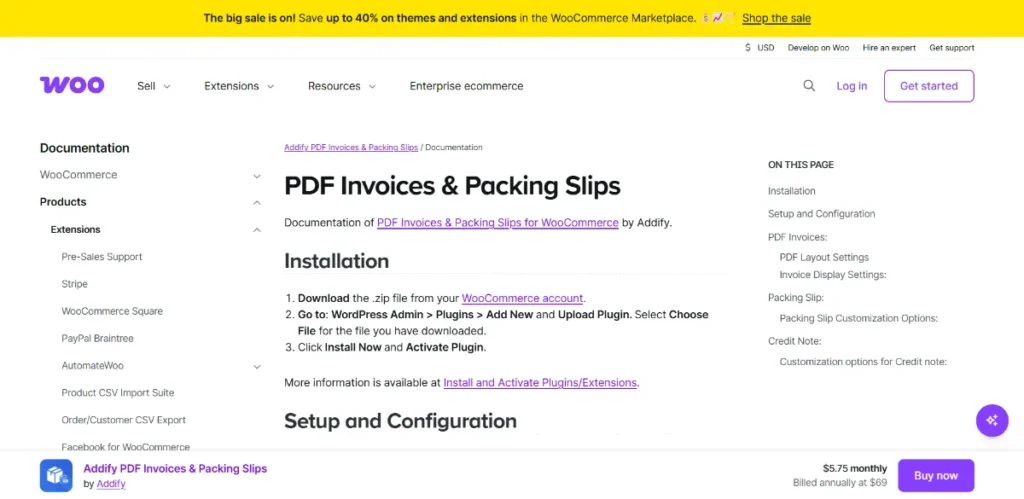Viewport: 1024px width, 499px height.
Task: Jump to Packing Slip Customization Options:
Action: (859, 318)
